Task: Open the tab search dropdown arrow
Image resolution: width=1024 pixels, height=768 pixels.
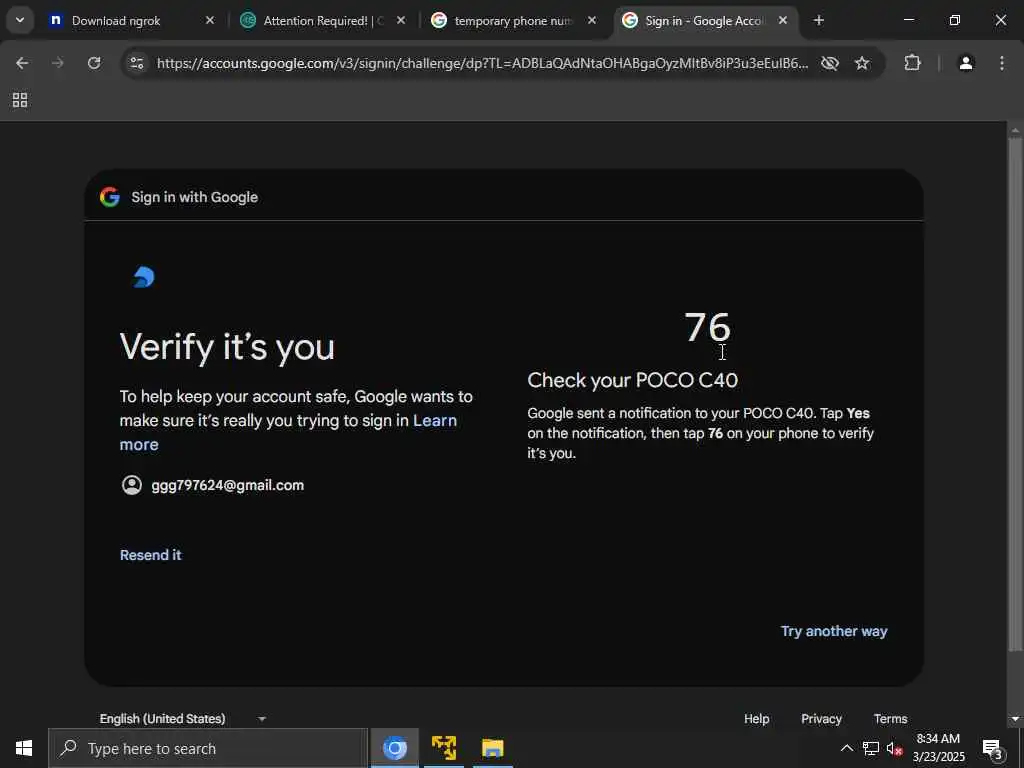Action: click(x=20, y=20)
